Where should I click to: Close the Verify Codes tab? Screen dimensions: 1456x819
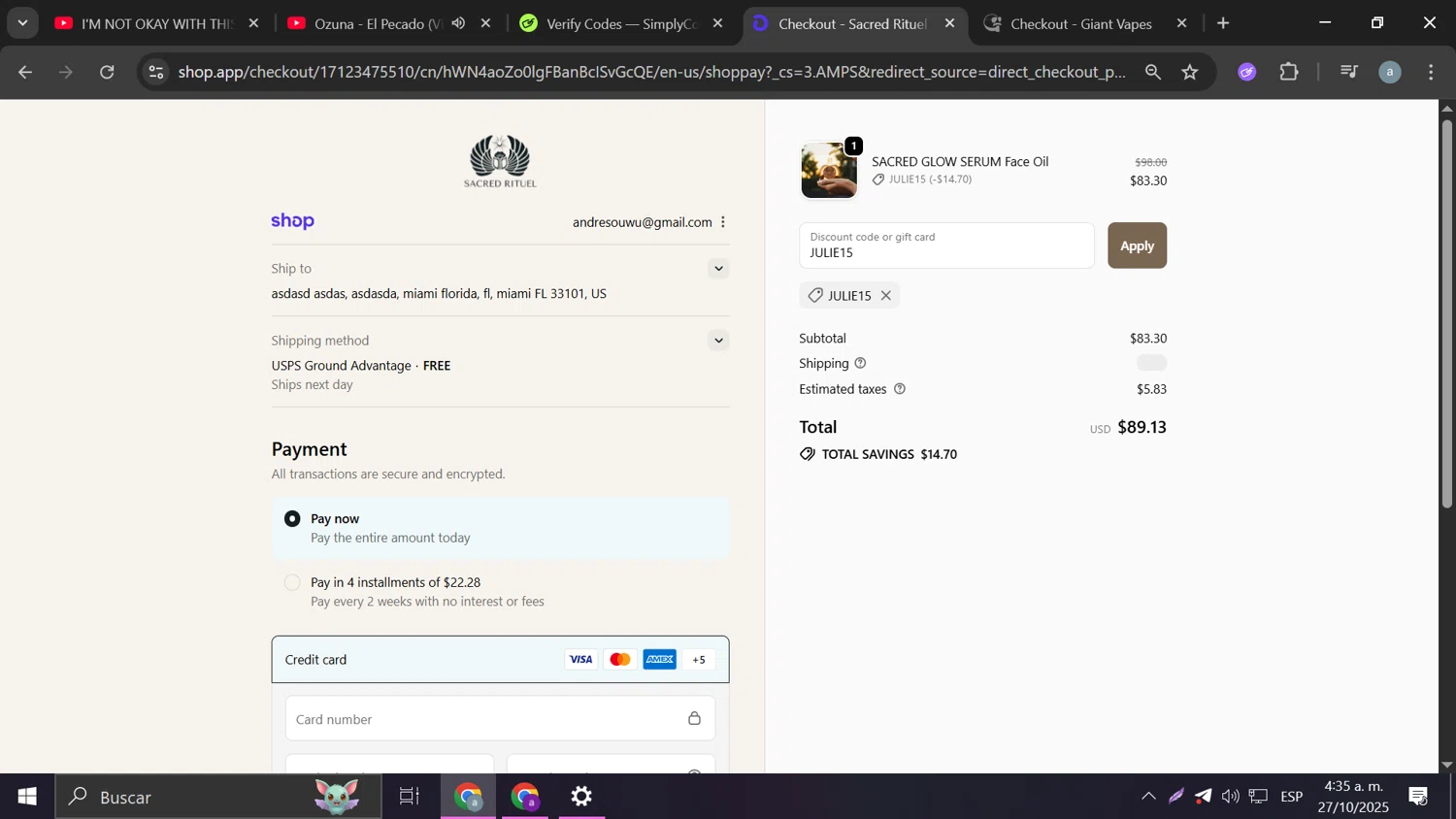717,23
